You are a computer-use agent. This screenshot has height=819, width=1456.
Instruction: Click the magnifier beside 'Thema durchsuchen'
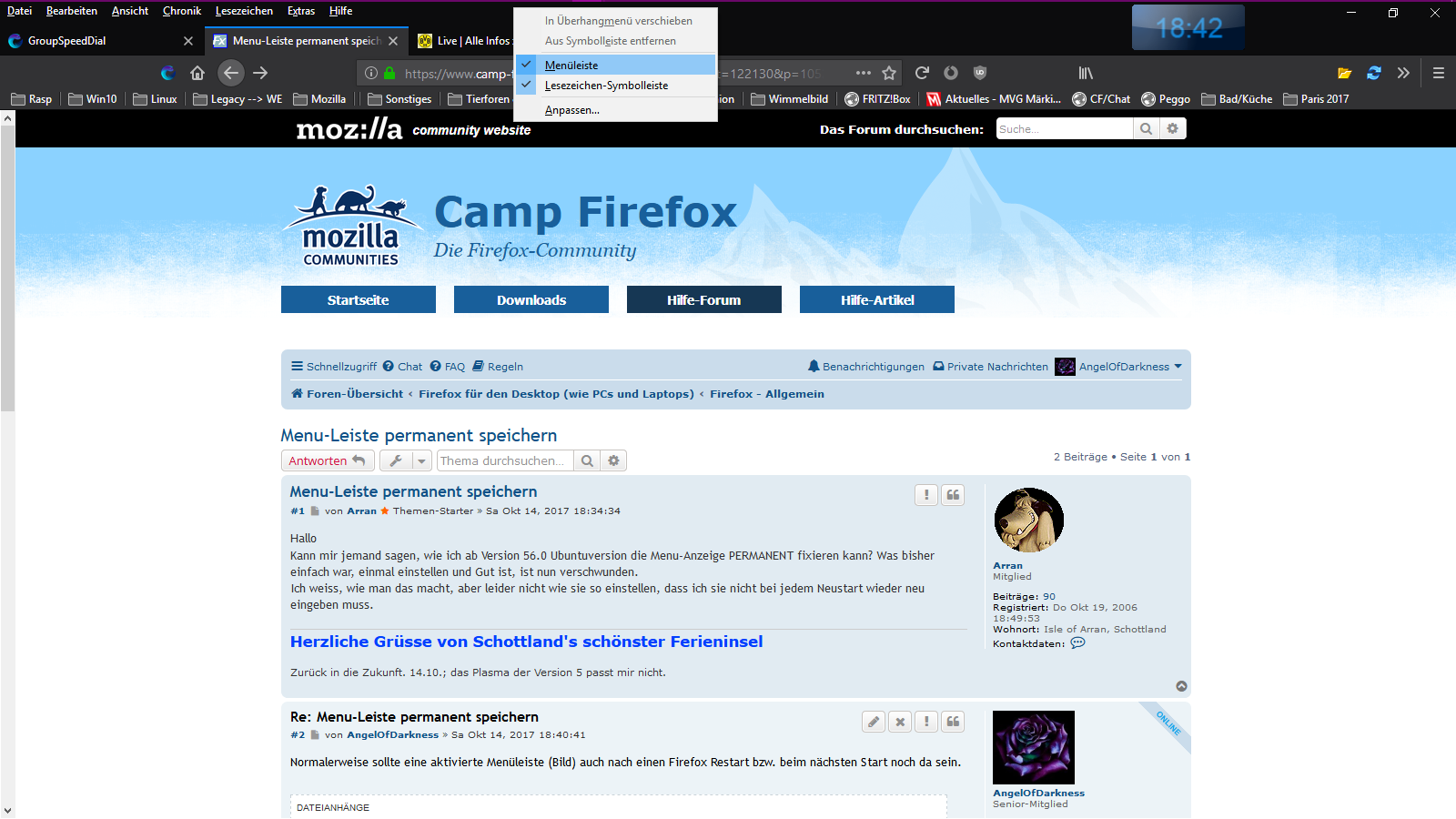coord(588,461)
